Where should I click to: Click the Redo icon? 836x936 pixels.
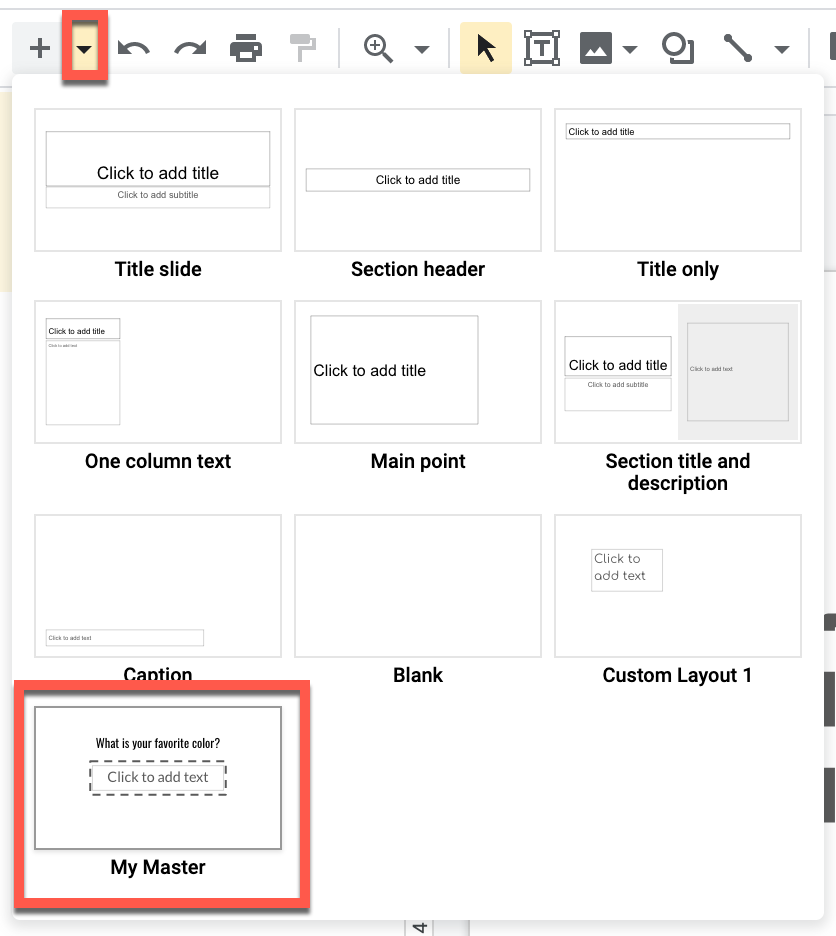(188, 47)
